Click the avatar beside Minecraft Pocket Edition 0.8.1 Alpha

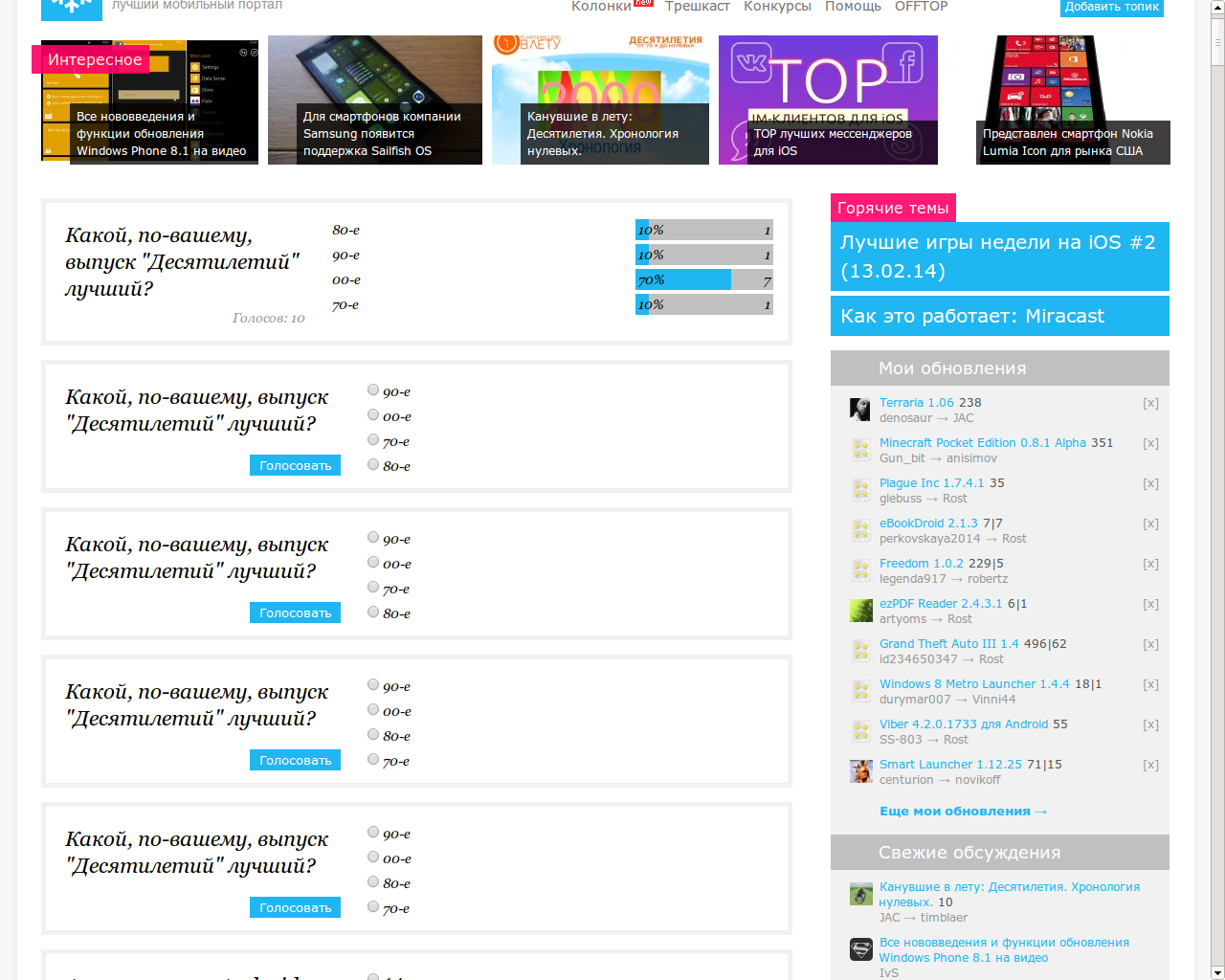point(860,450)
